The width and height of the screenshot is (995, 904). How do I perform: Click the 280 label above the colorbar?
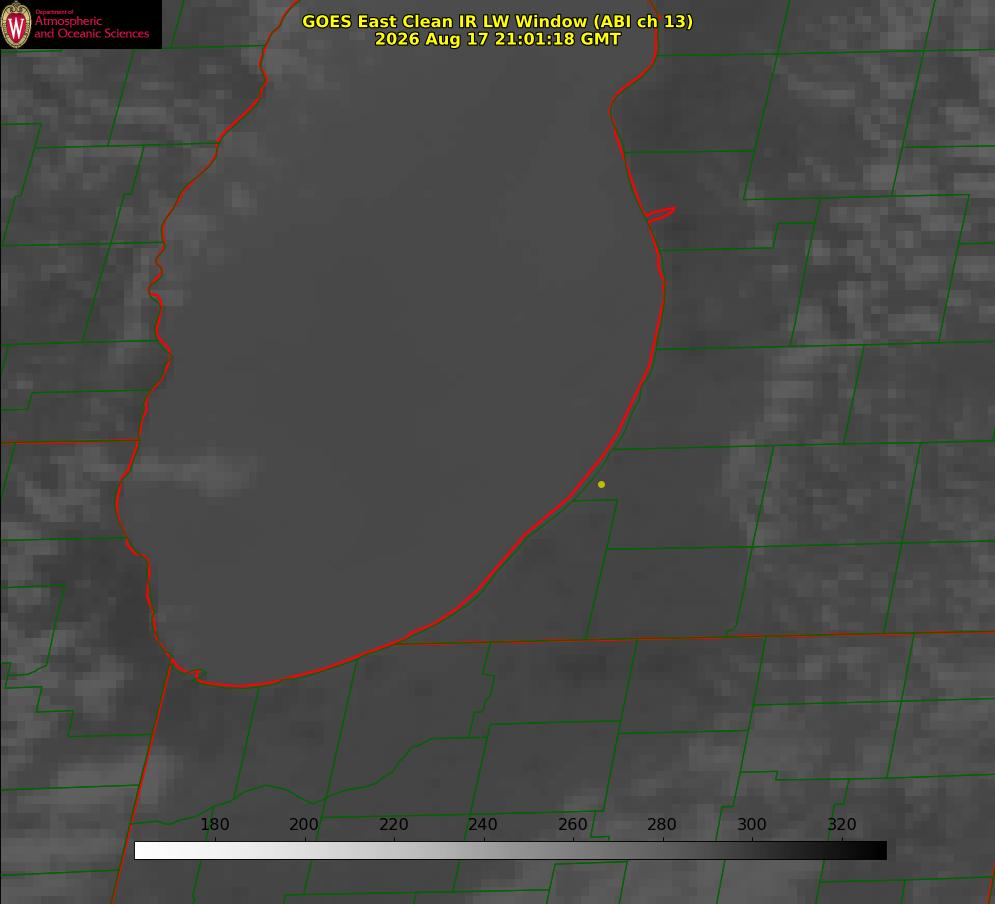coord(662,824)
